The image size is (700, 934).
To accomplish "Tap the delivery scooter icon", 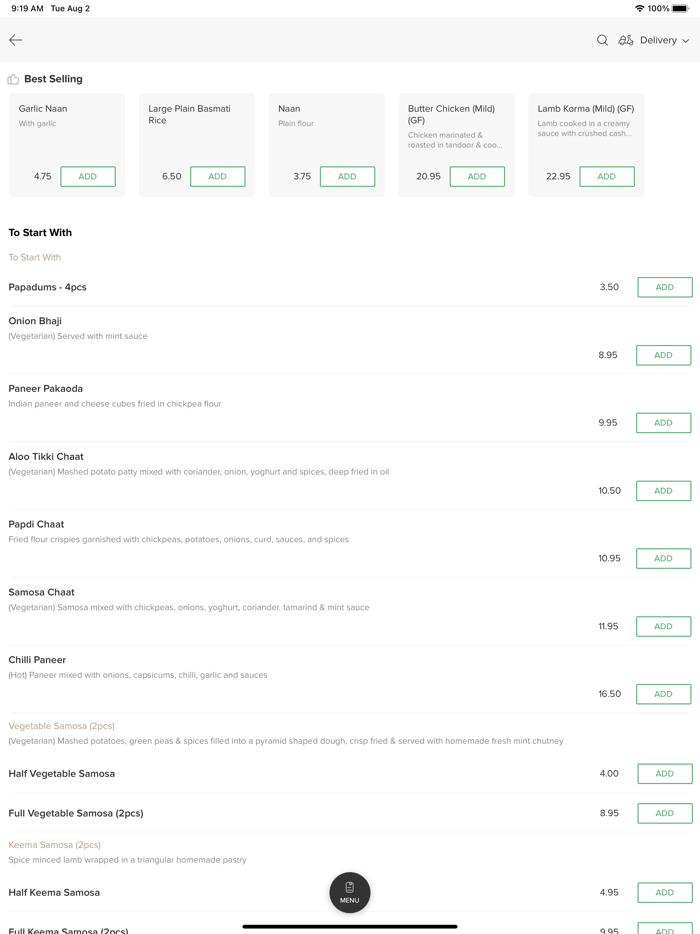I will [x=626, y=40].
